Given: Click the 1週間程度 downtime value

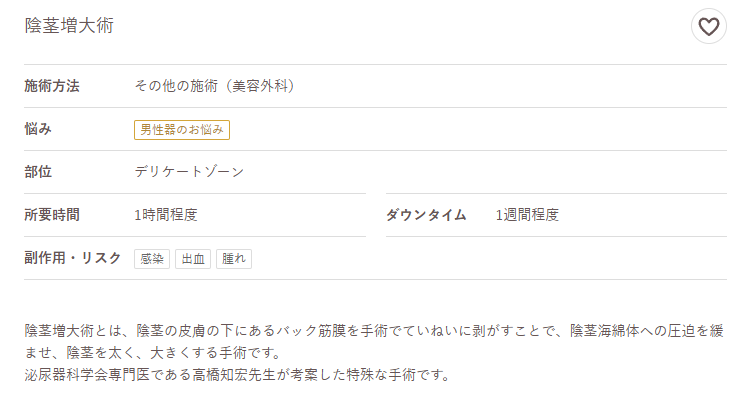Looking at the screenshot, I should coord(527,215).
